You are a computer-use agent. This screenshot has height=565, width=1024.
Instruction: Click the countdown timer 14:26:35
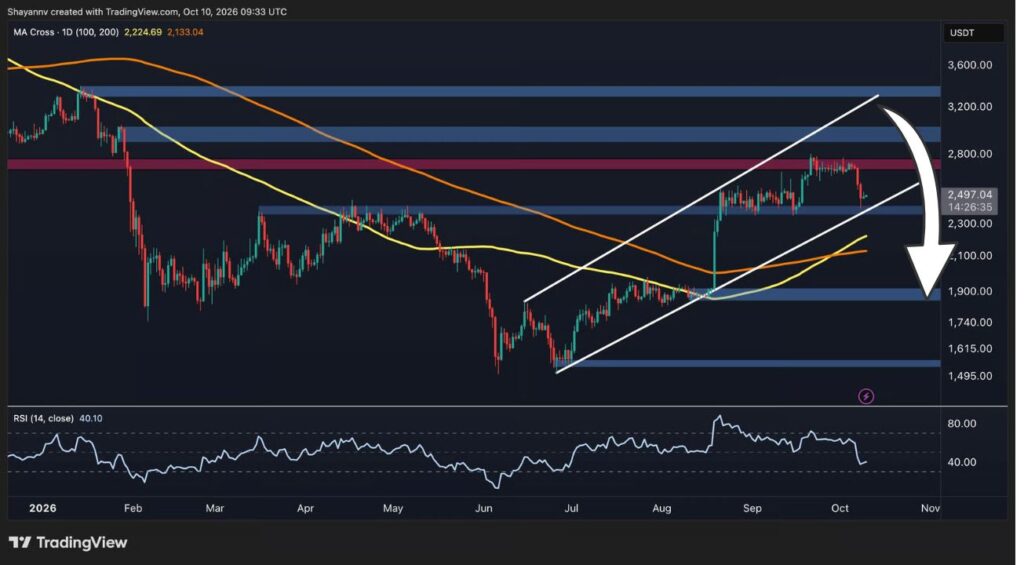click(x=970, y=207)
